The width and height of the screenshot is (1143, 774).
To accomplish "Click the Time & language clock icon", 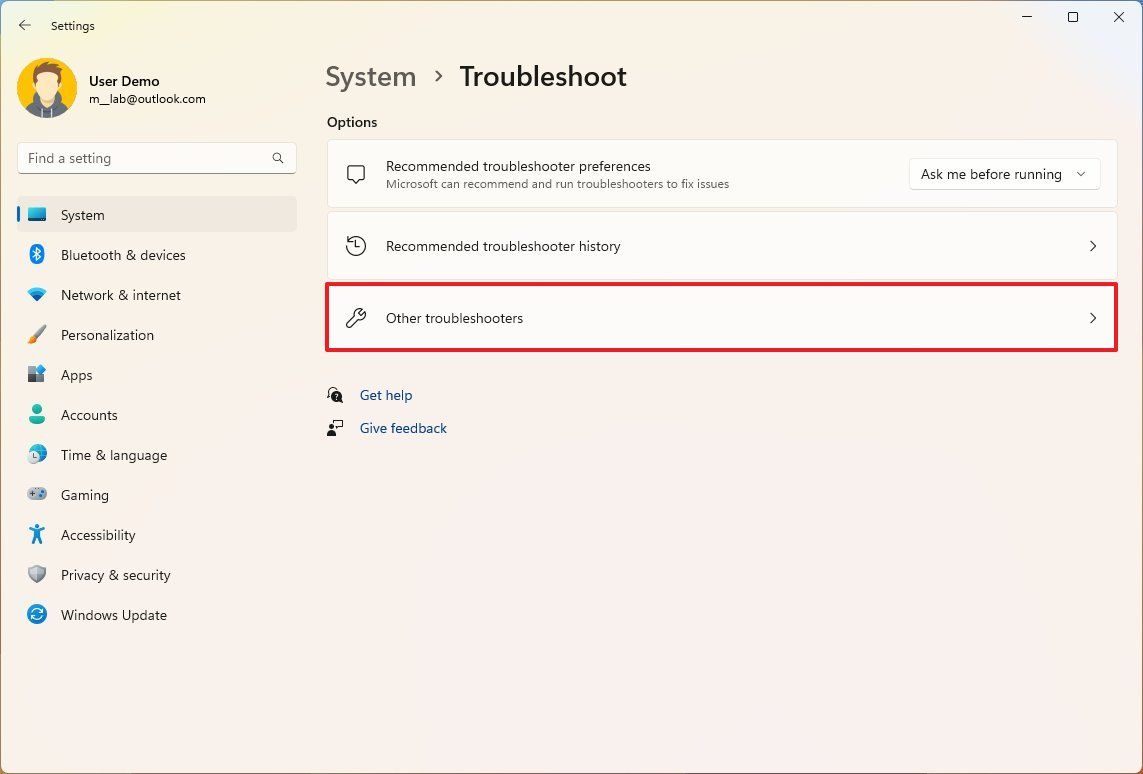I will (36, 455).
